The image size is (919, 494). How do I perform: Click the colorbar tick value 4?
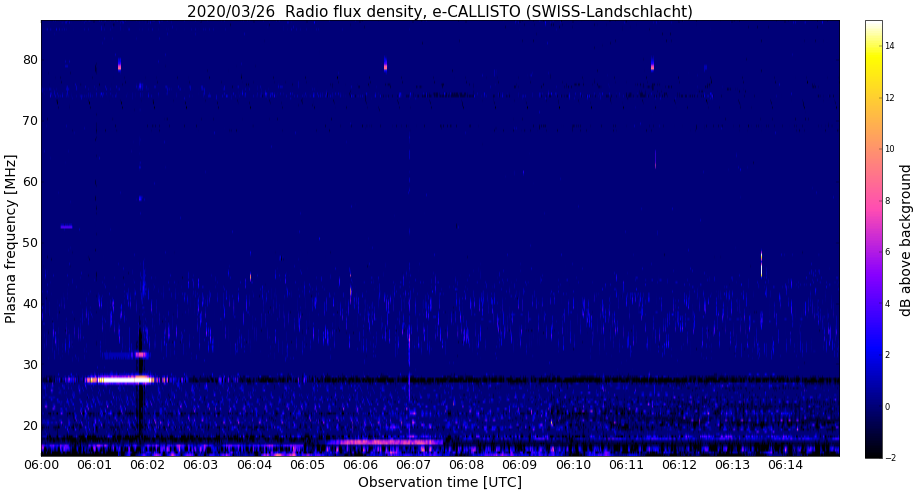(x=888, y=304)
